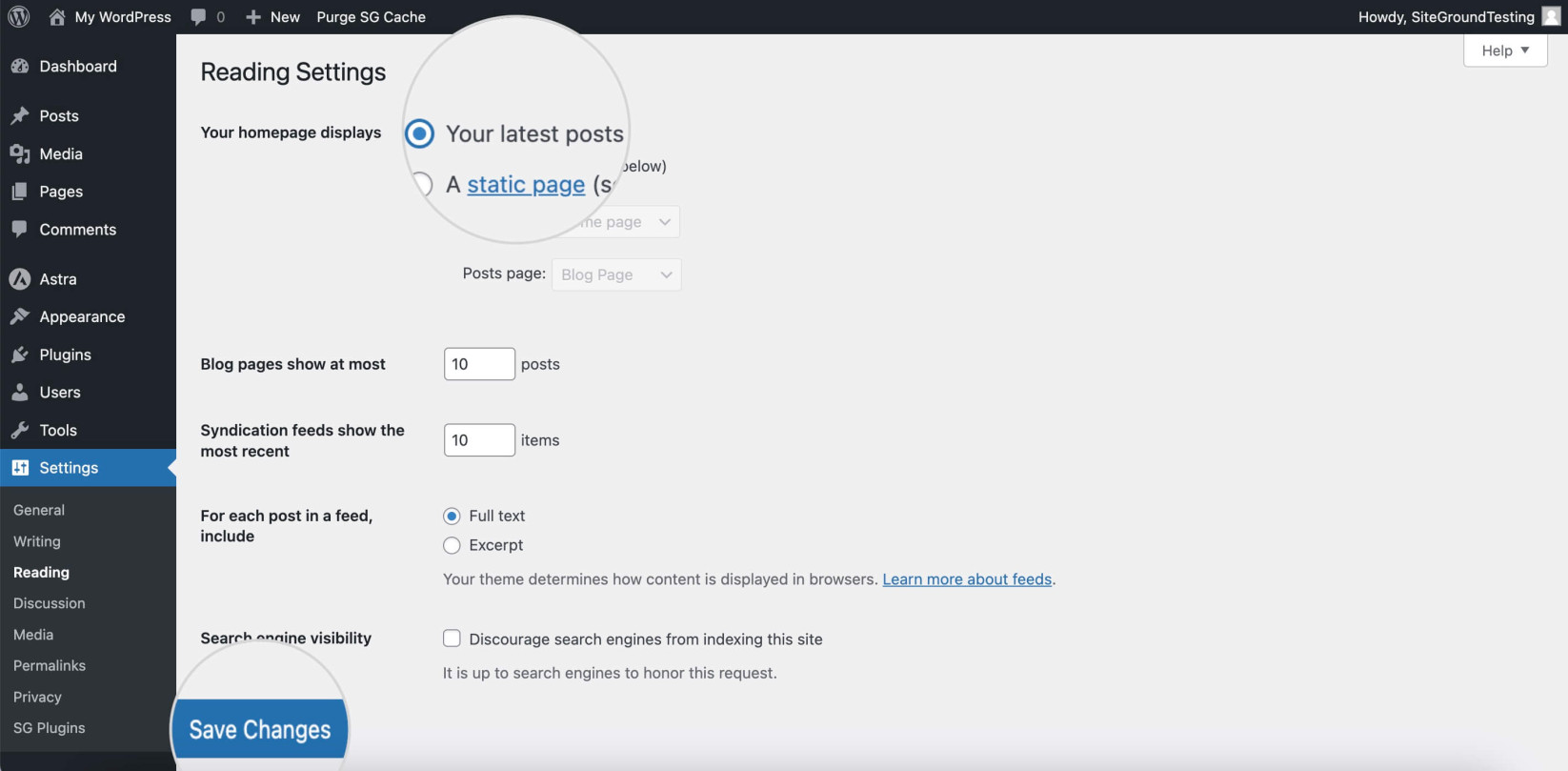Click the Posts pushpin icon
Viewport: 1568px width, 771px height.
pyautogui.click(x=20, y=115)
